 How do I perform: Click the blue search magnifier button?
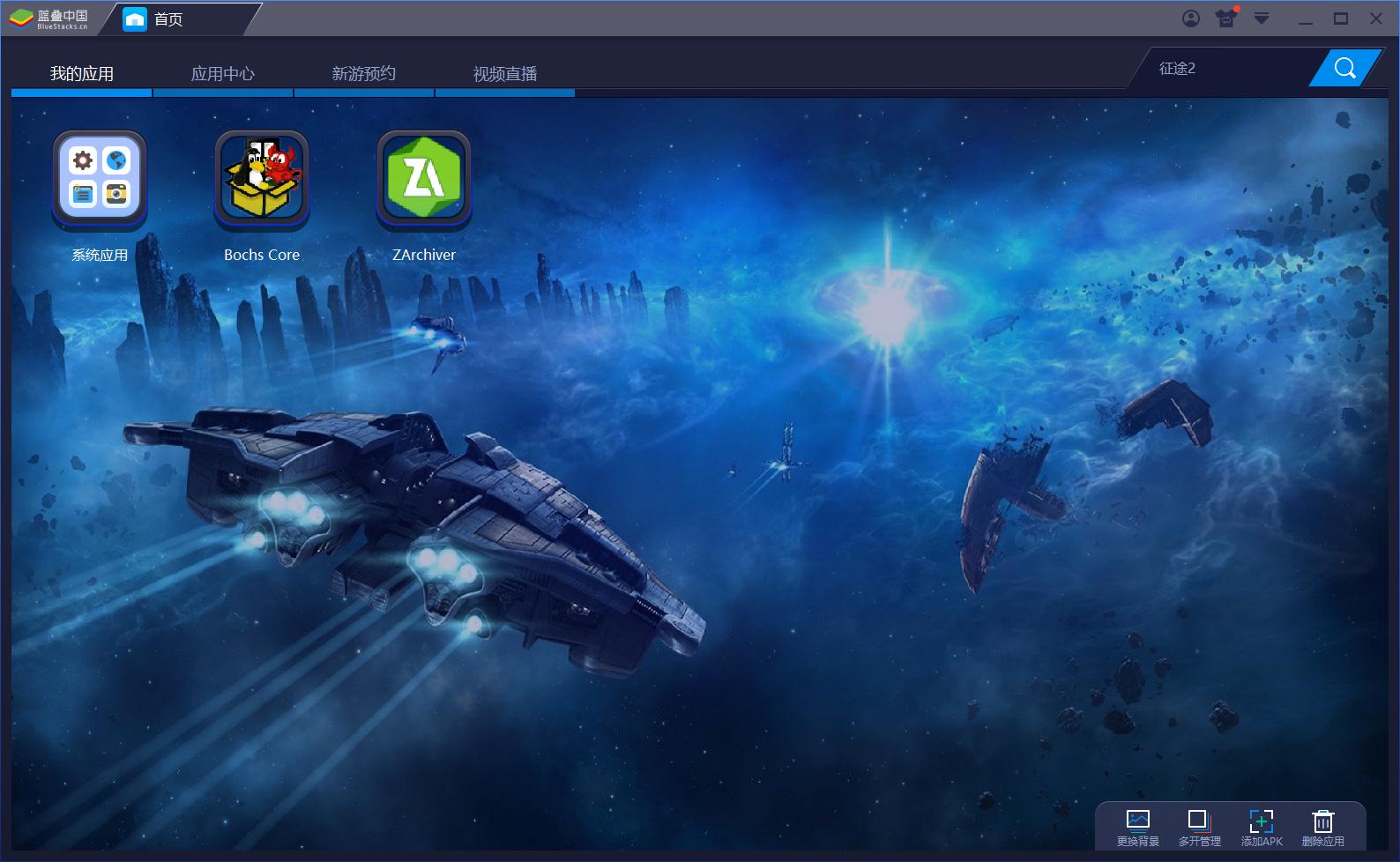(1344, 68)
